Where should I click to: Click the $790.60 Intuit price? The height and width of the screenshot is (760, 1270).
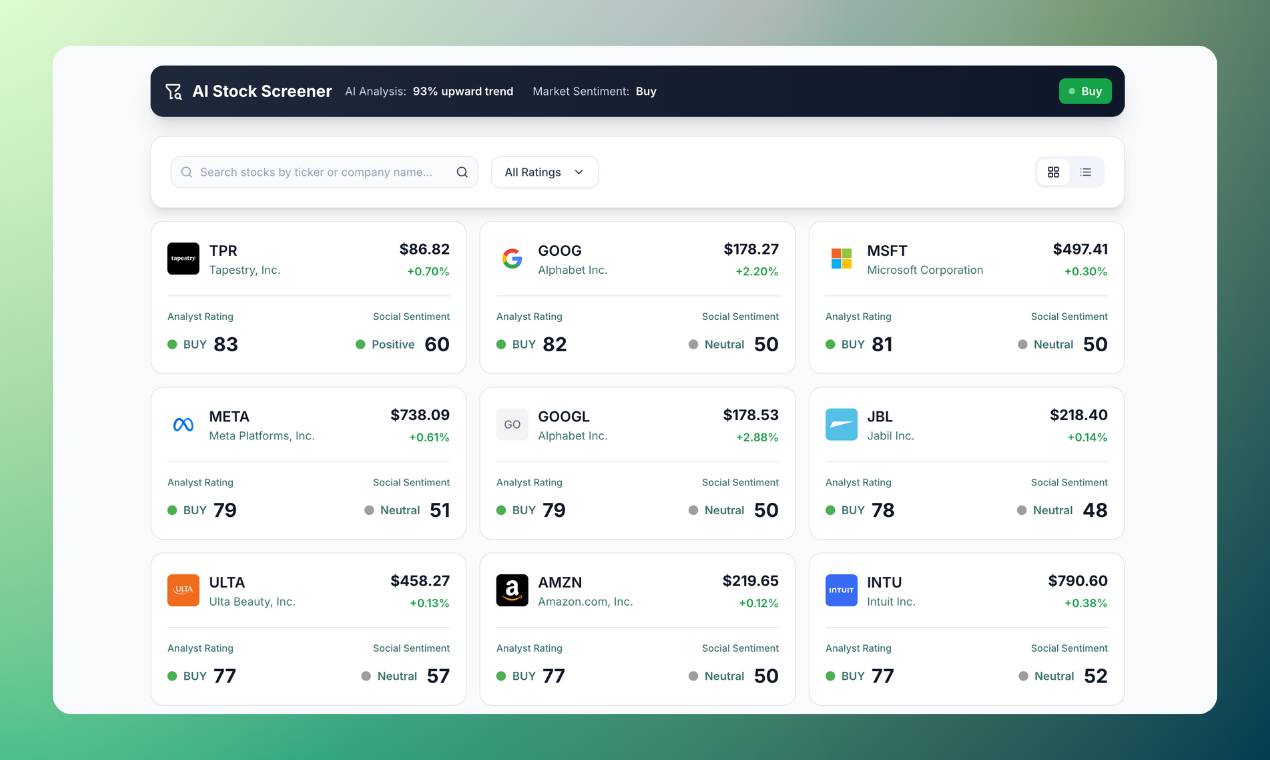tap(1078, 581)
